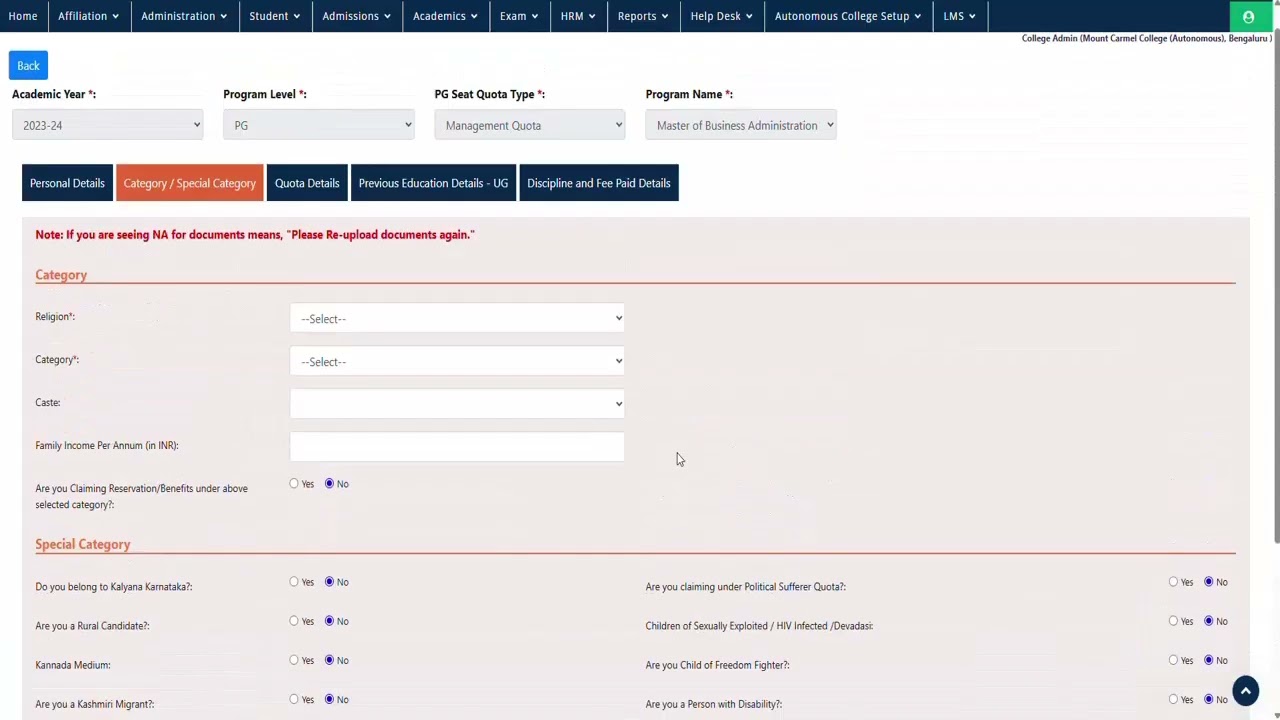Select Yes for Rural Candidate
Viewport: 1280px width, 720px height.
click(x=294, y=621)
